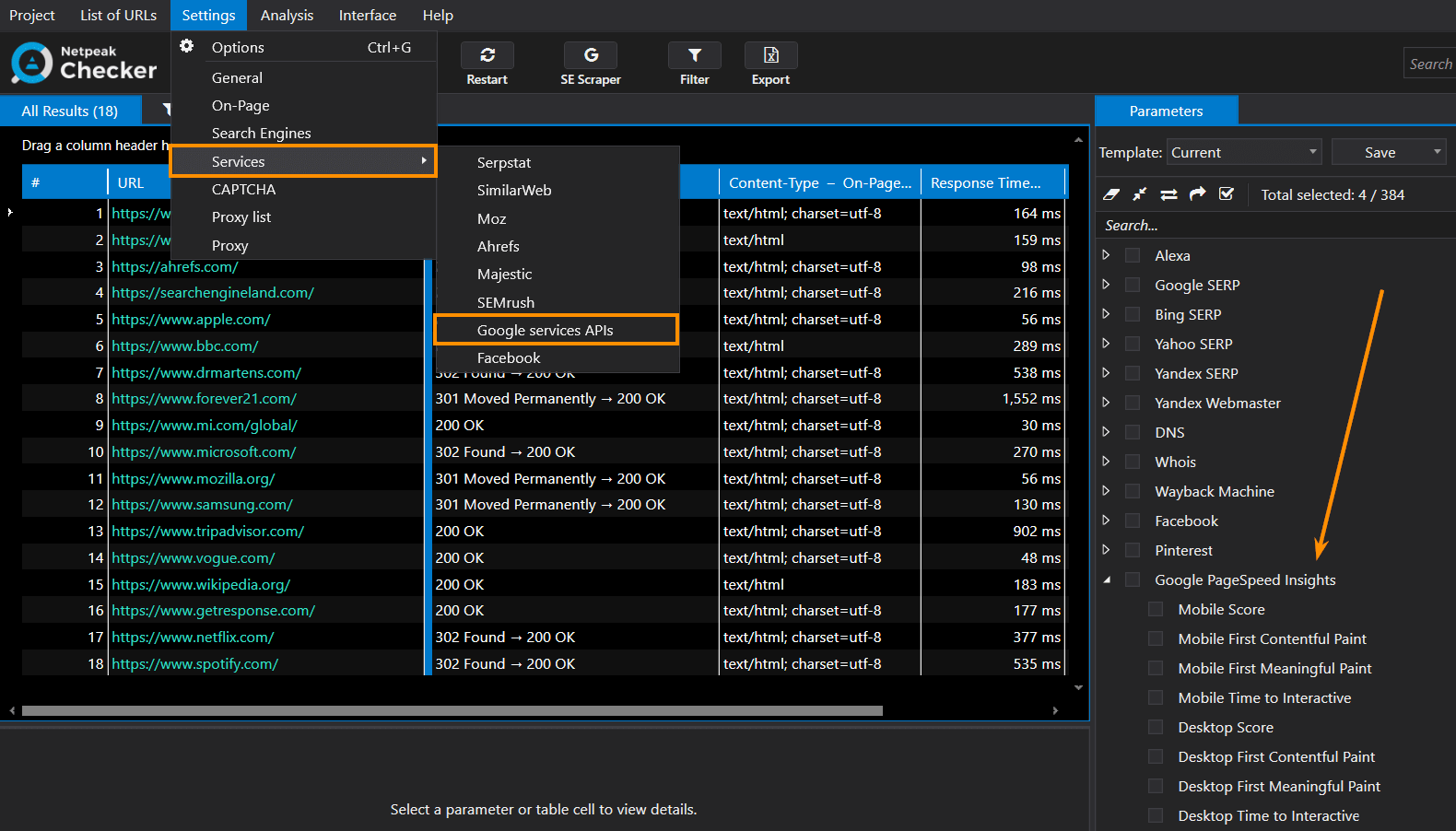Expand the Yandex Webmaster group
The height and width of the screenshot is (831, 1456).
point(1107,402)
